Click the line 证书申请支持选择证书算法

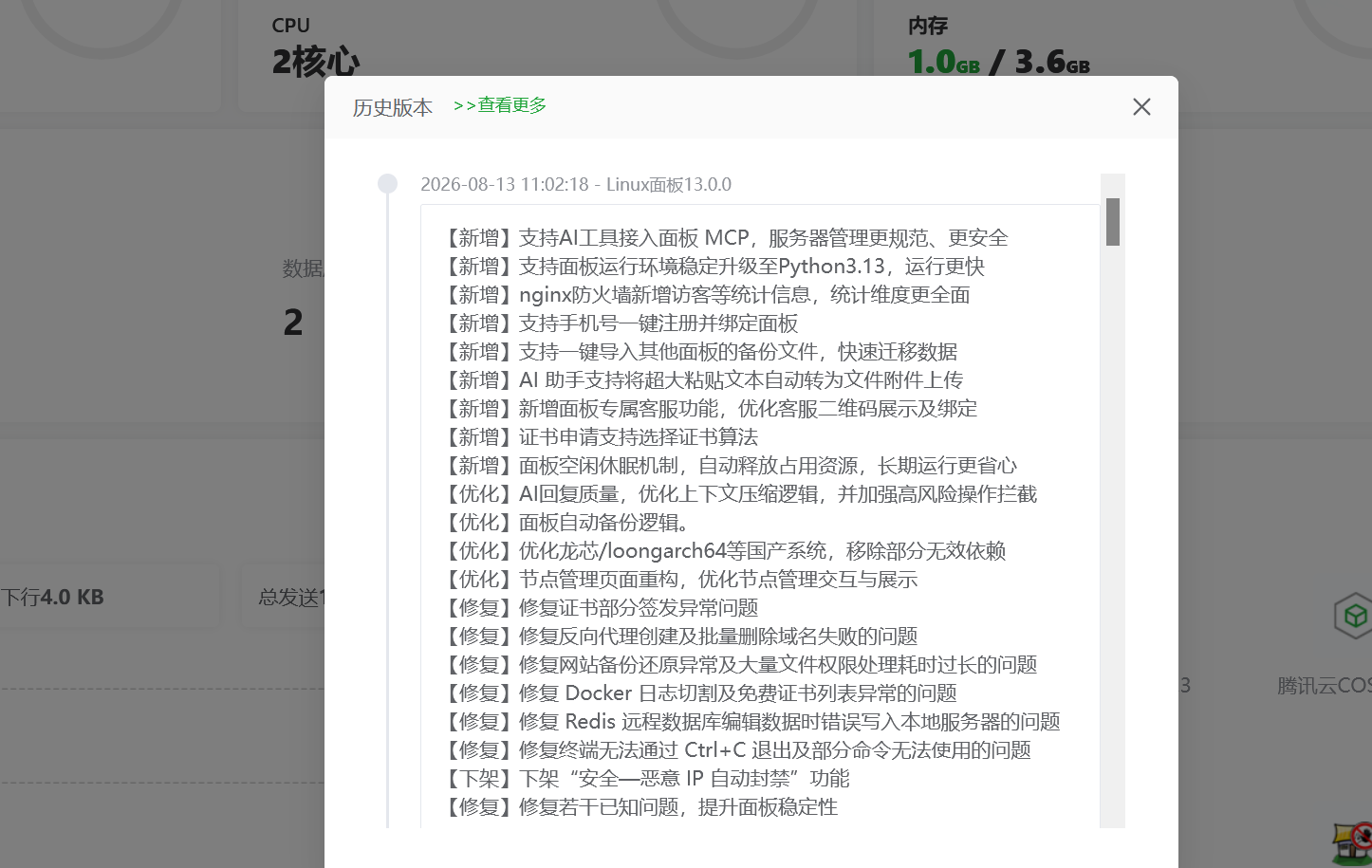pos(601,436)
